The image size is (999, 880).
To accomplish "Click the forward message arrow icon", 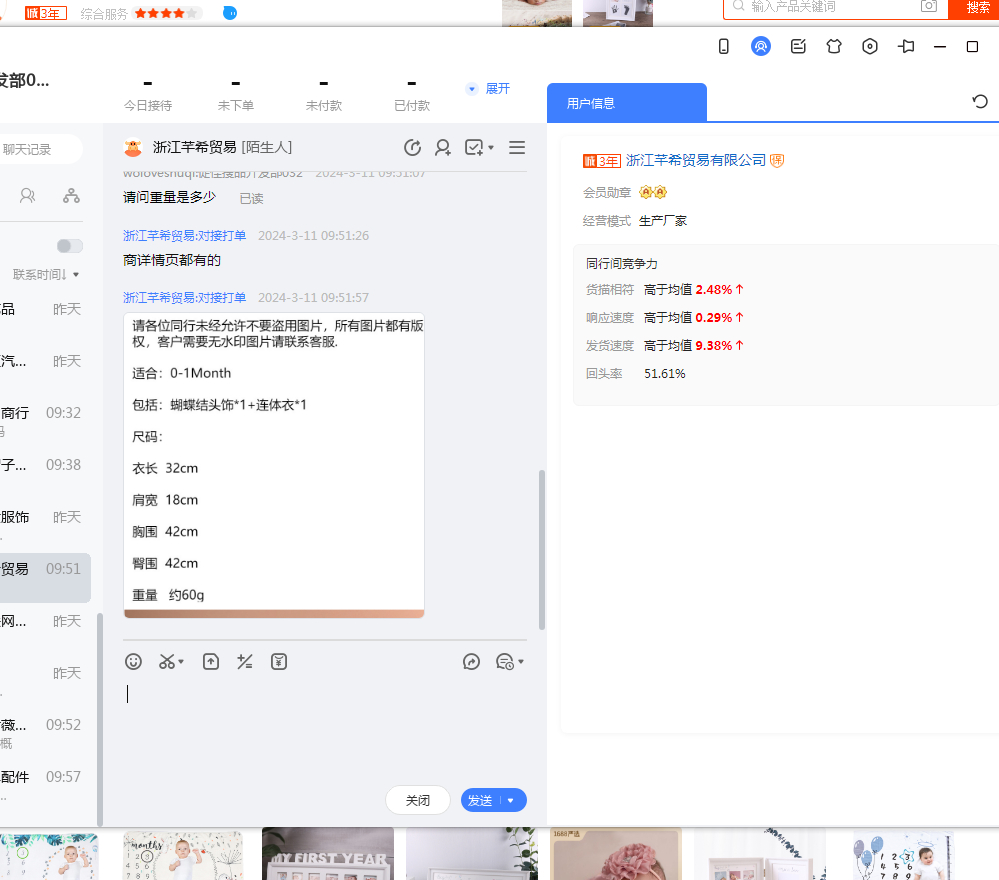I will coord(472,661).
